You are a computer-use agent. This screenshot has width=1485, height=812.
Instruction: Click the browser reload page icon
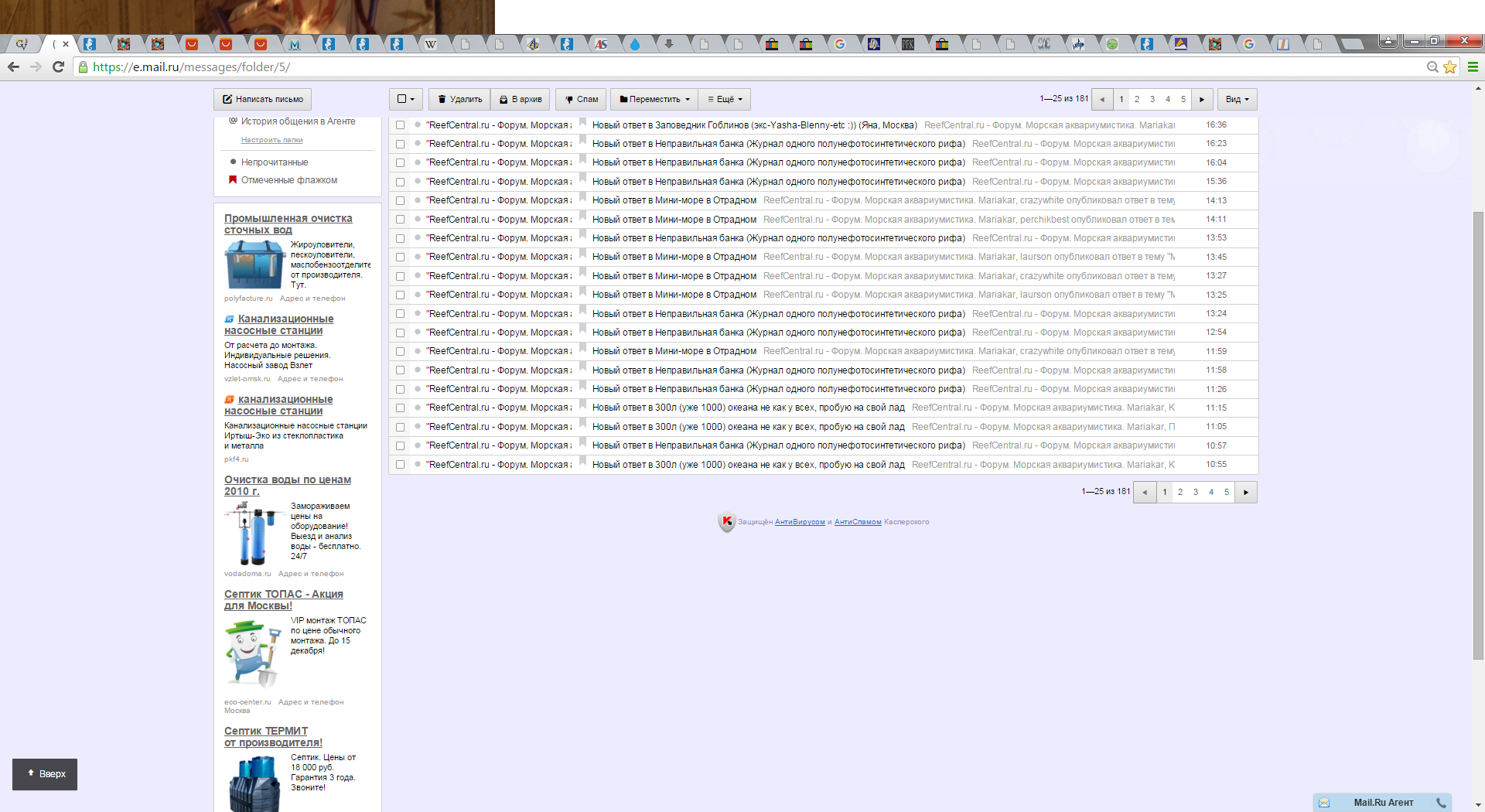58,67
